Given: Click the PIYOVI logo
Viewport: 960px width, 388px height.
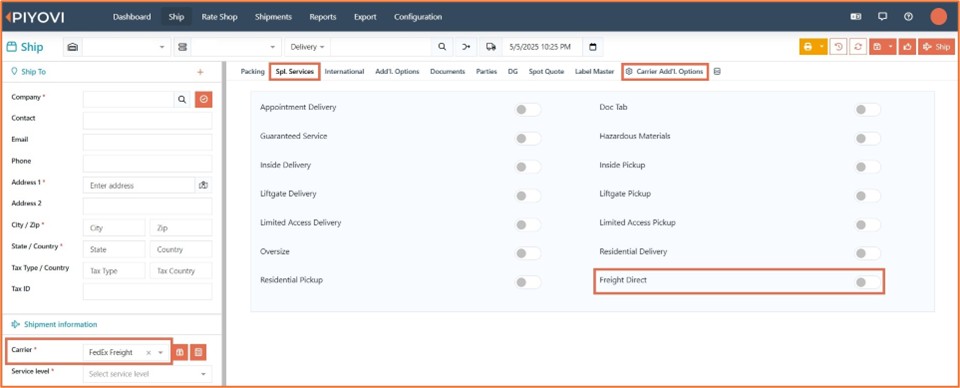Looking at the screenshot, I should coord(34,17).
